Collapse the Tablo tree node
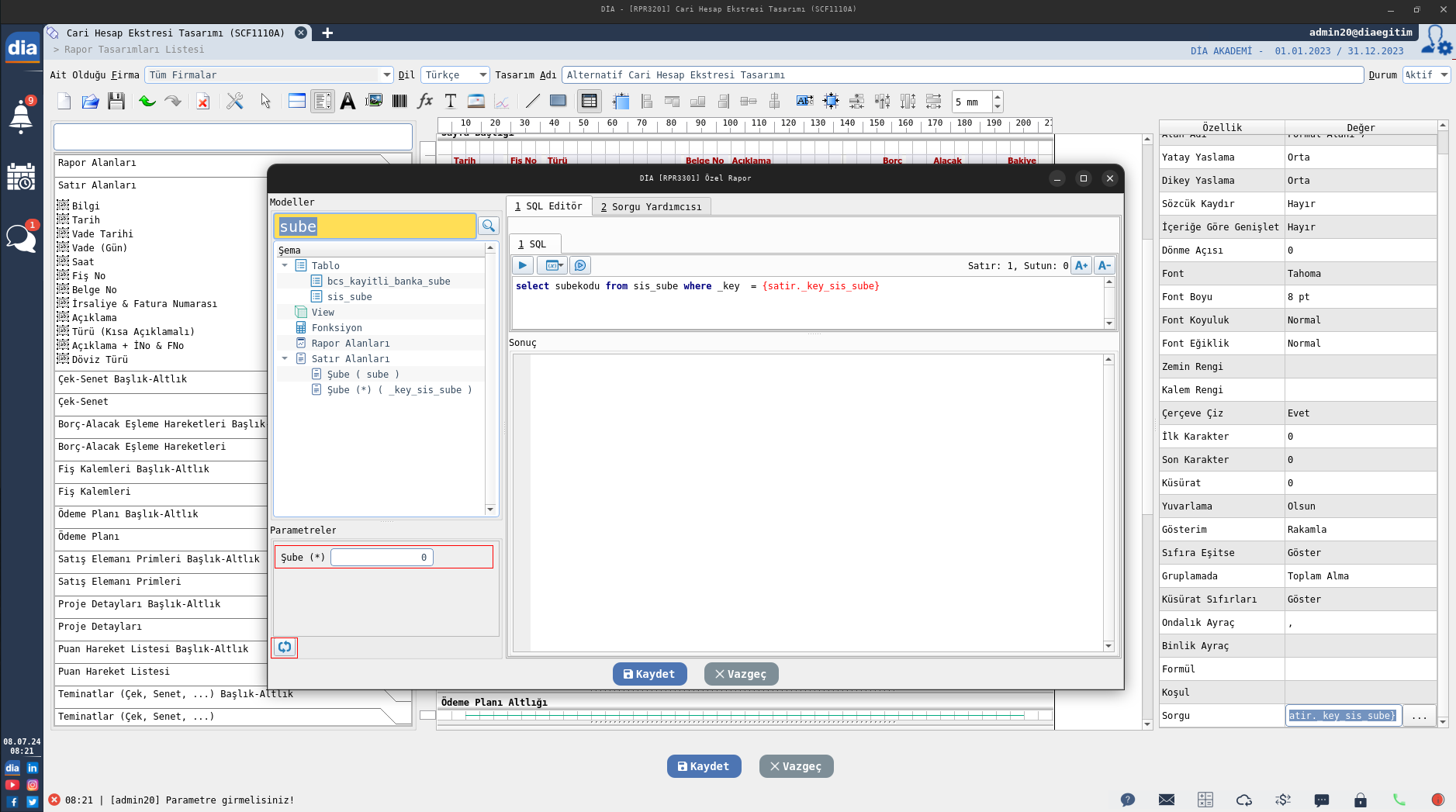Image resolution: width=1456 pixels, height=812 pixels. pyautogui.click(x=285, y=265)
